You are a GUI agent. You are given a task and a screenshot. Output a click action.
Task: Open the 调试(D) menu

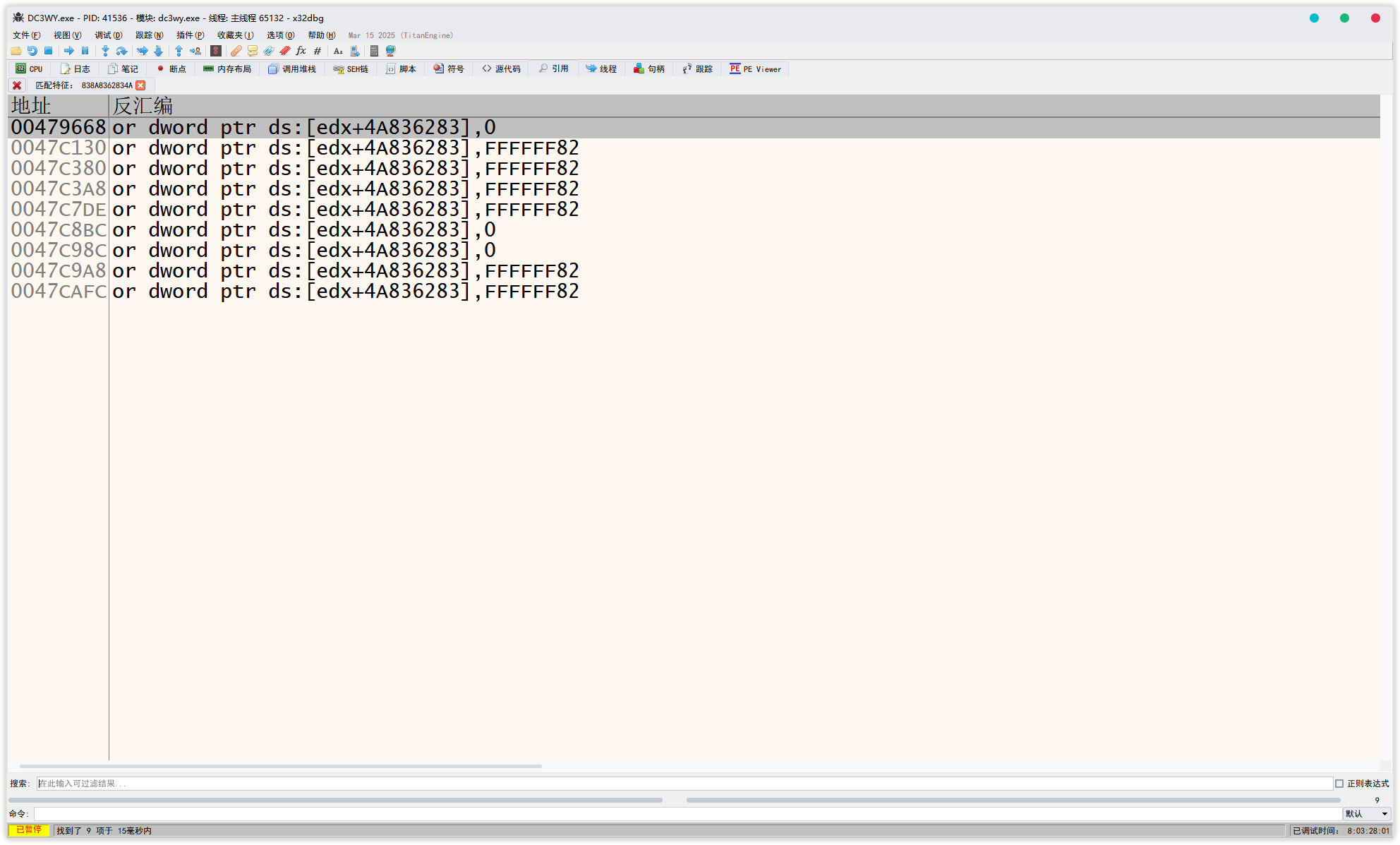108,35
